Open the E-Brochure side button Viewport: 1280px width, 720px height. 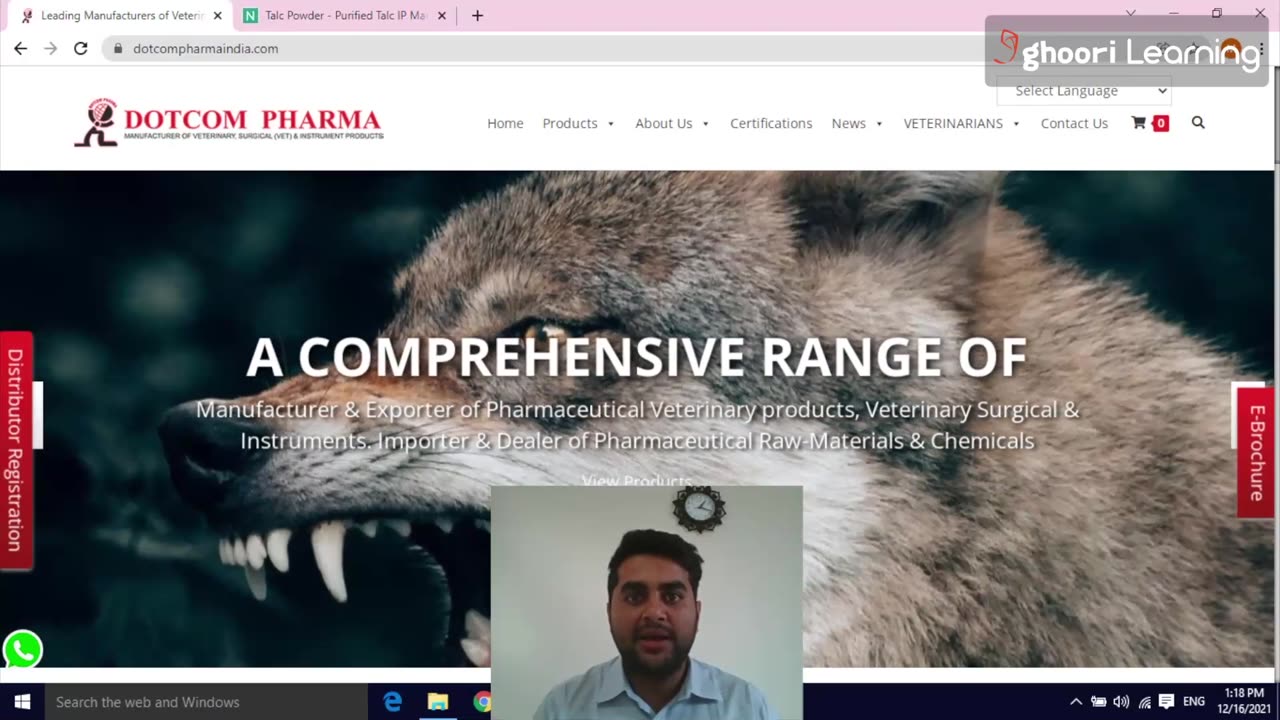click(x=1256, y=452)
